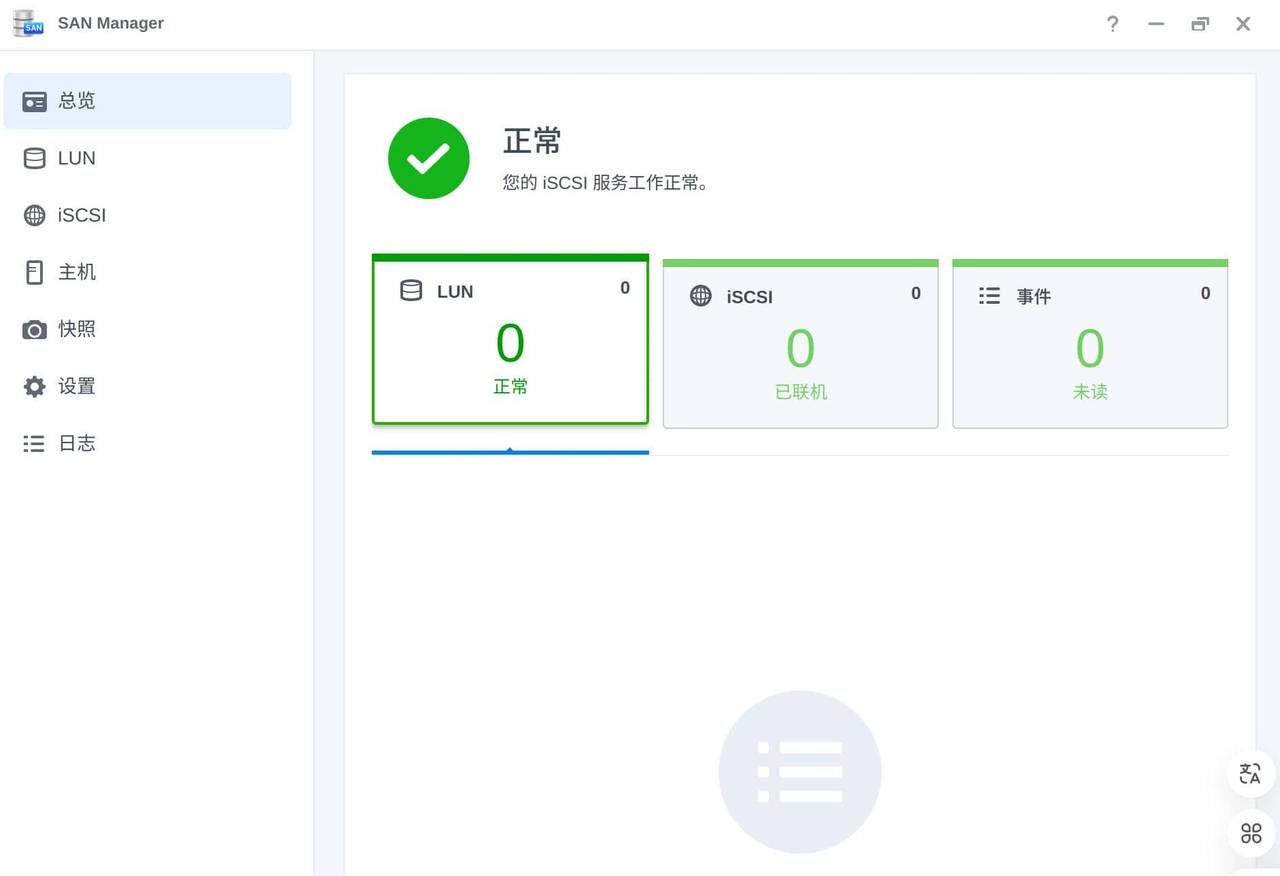
Task: Click the SAN Manager title bar icon
Action: [27, 22]
